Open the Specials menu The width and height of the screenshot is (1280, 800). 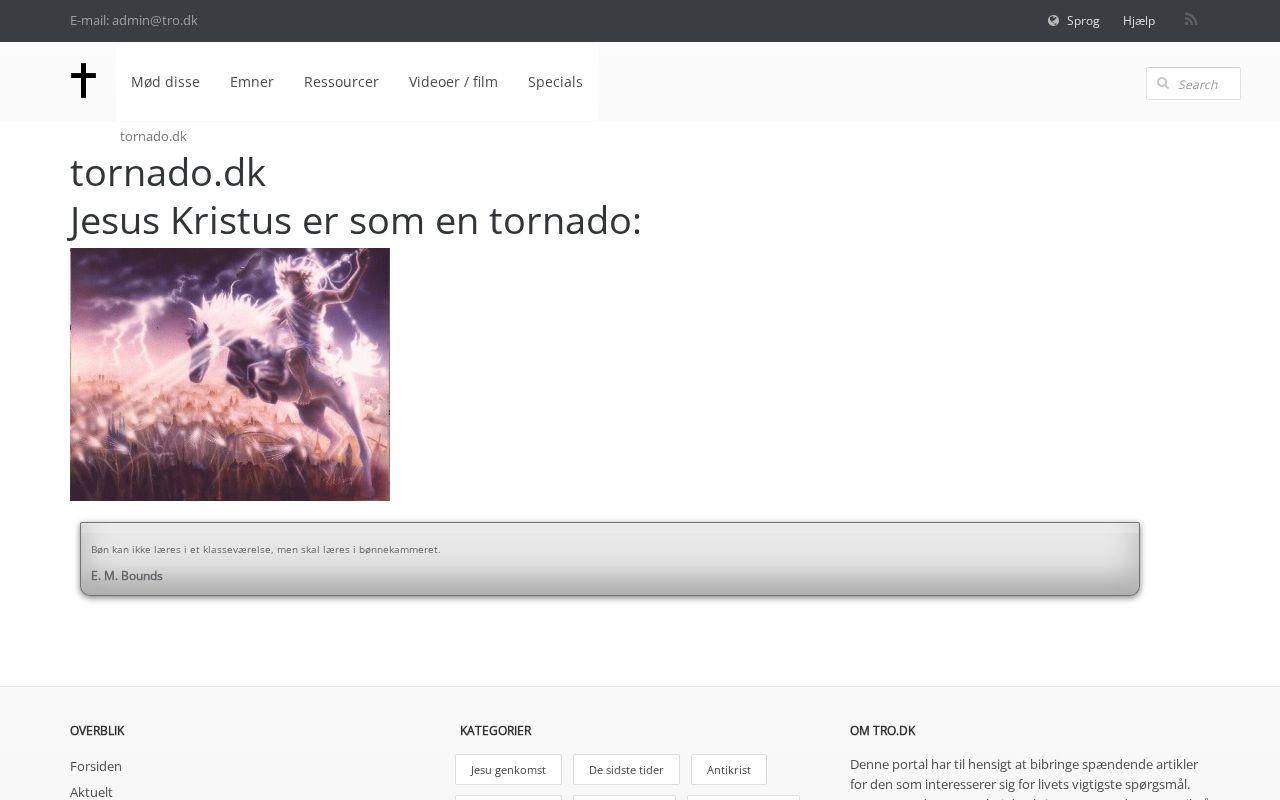click(x=555, y=82)
